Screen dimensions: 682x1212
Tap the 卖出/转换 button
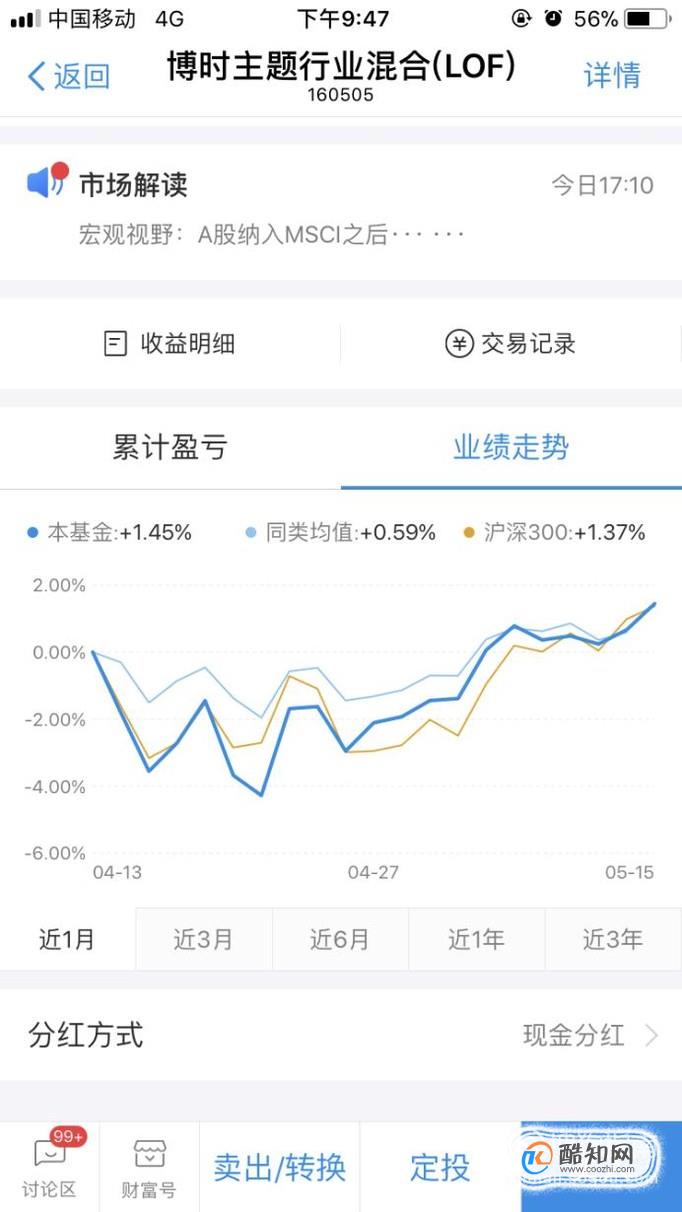click(x=280, y=1166)
